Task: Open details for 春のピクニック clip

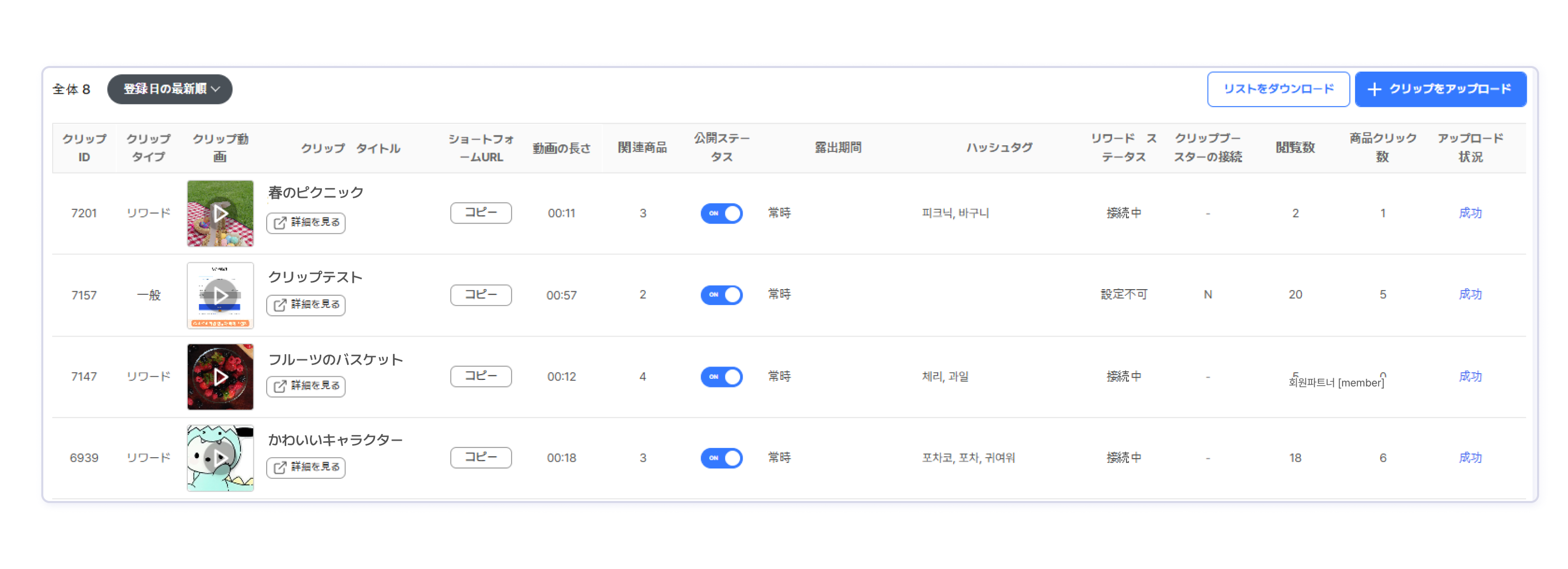Action: (x=305, y=223)
